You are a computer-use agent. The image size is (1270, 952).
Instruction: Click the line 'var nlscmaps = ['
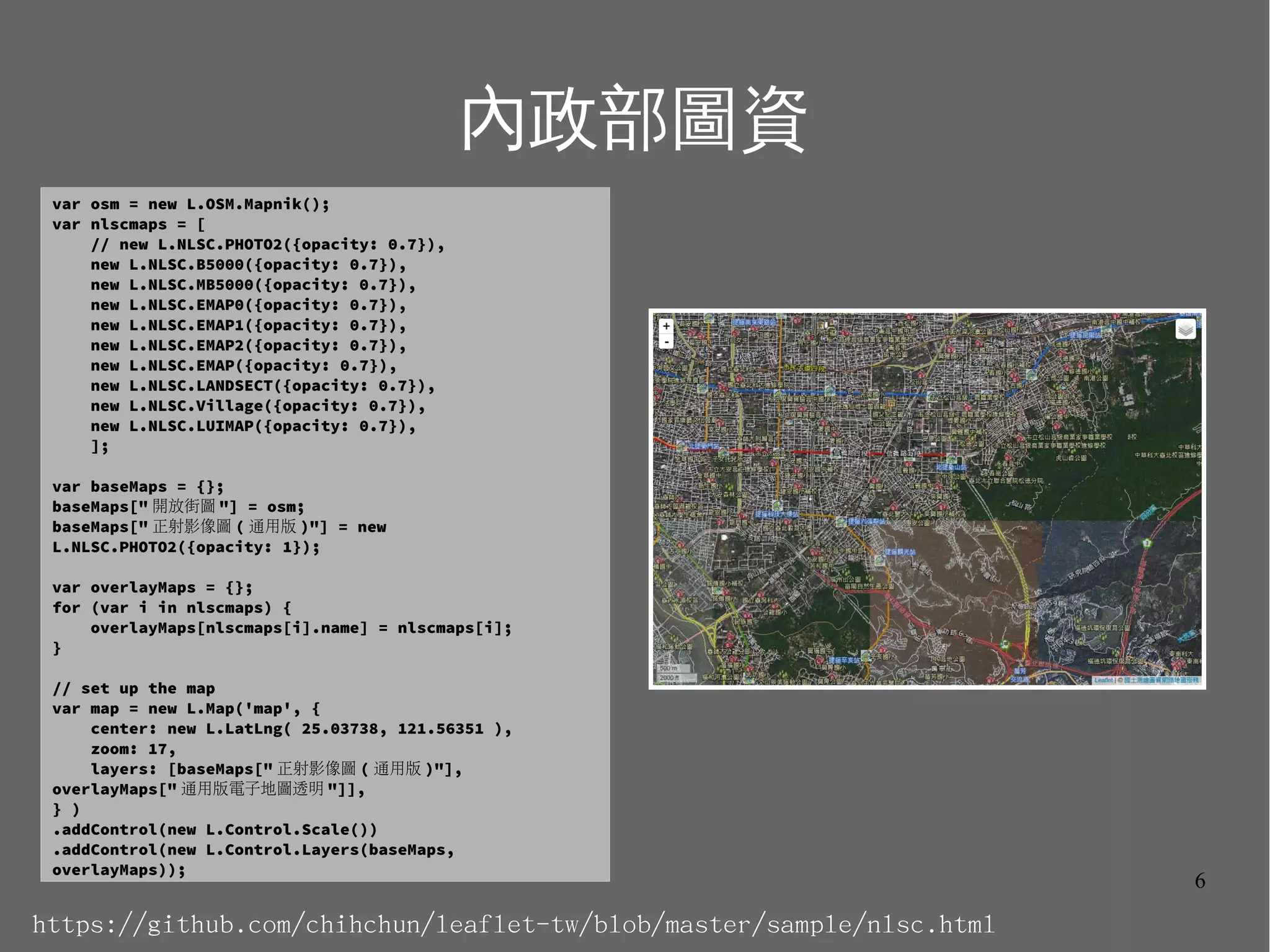click(129, 225)
